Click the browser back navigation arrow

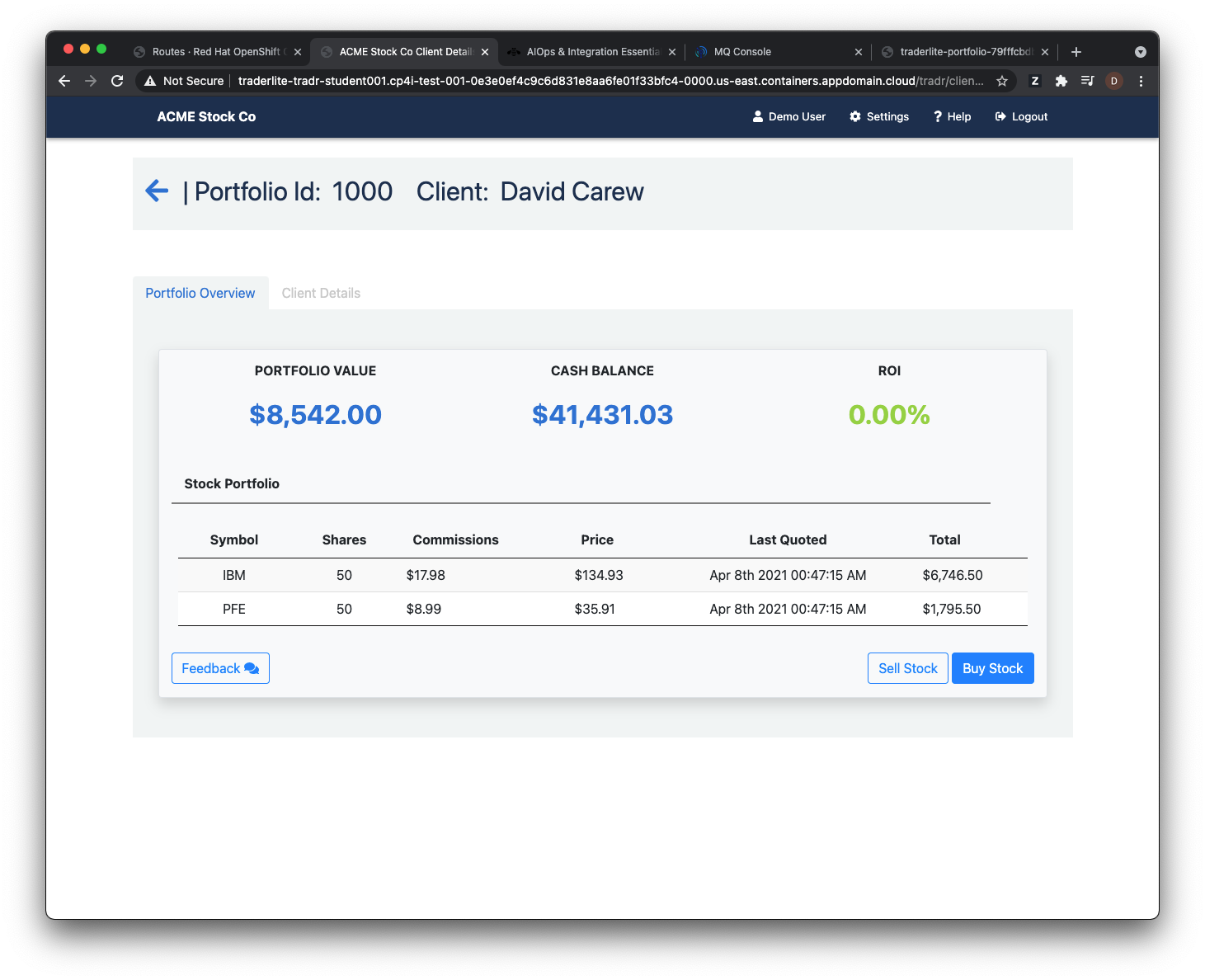click(x=64, y=81)
